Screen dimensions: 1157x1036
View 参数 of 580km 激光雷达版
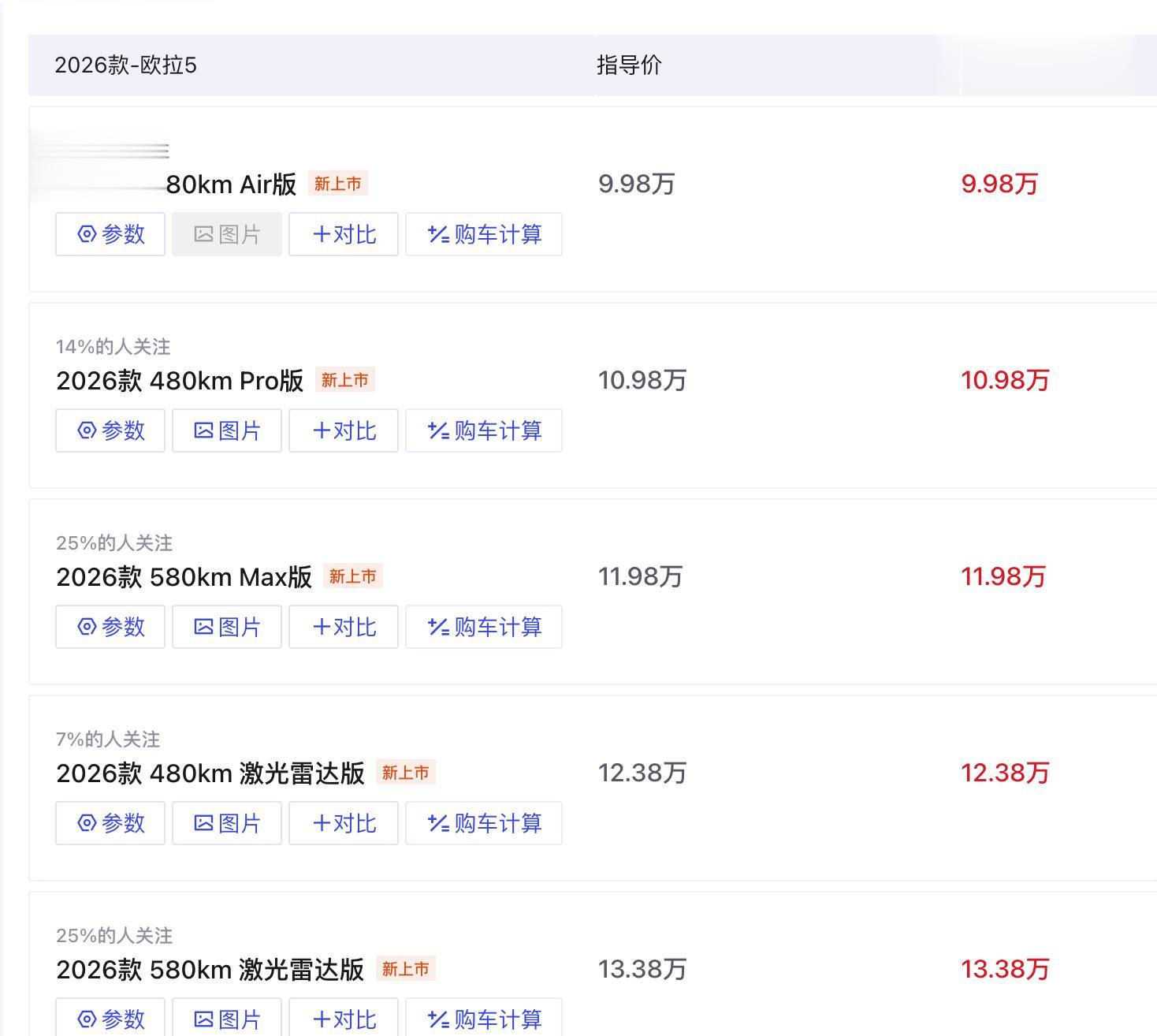coord(110,1019)
